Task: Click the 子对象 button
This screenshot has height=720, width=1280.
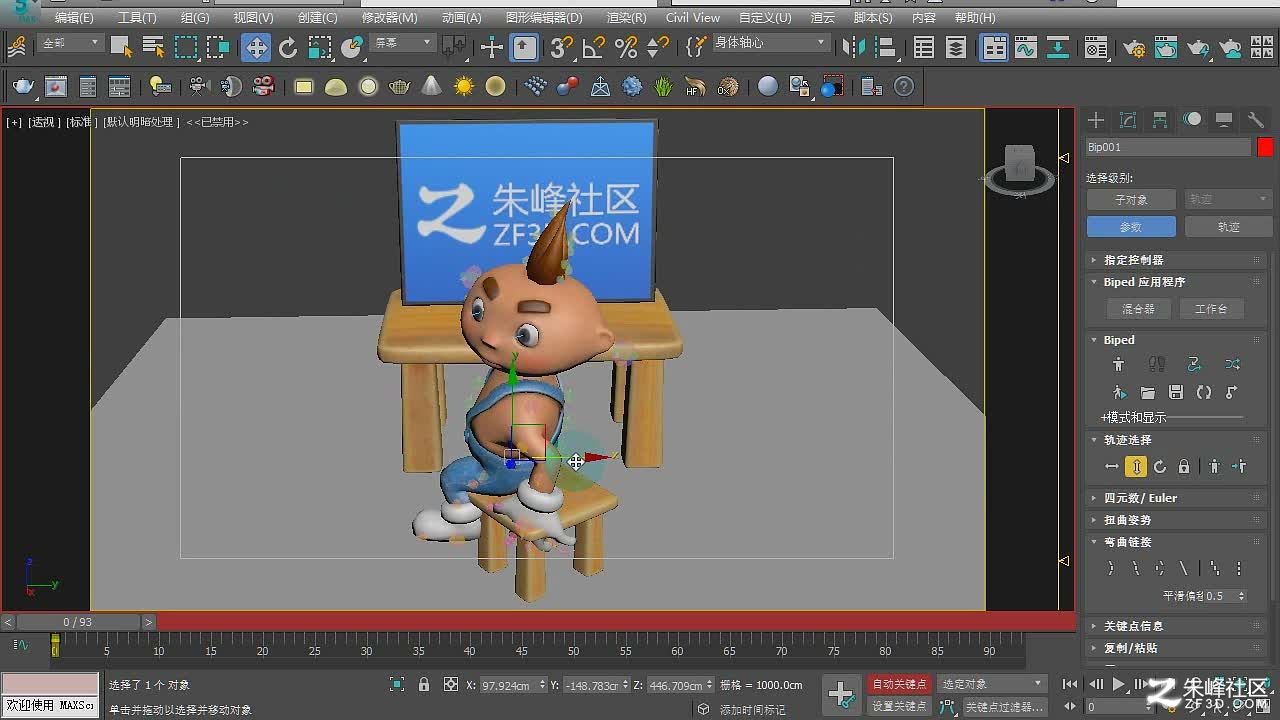Action: [x=1131, y=200]
